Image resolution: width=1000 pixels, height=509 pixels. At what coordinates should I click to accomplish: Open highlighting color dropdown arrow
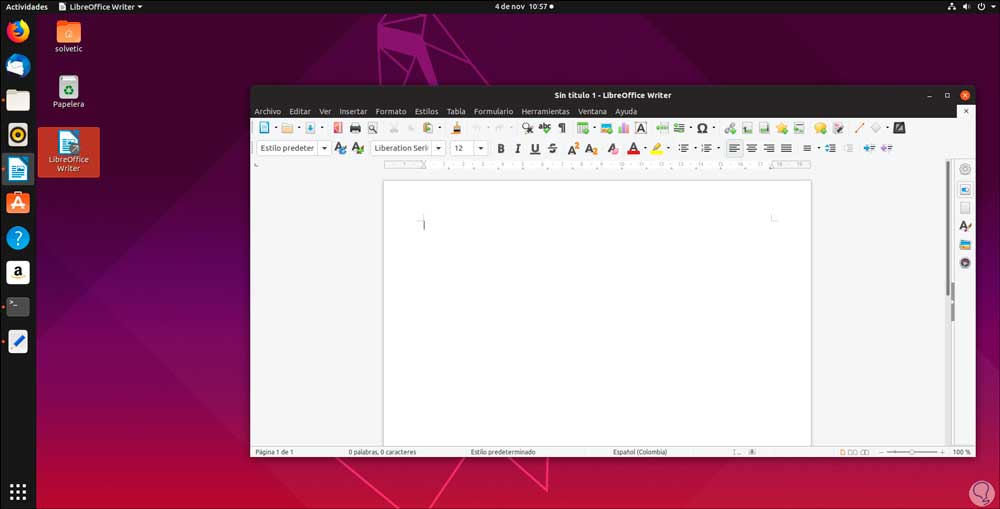tap(668, 149)
